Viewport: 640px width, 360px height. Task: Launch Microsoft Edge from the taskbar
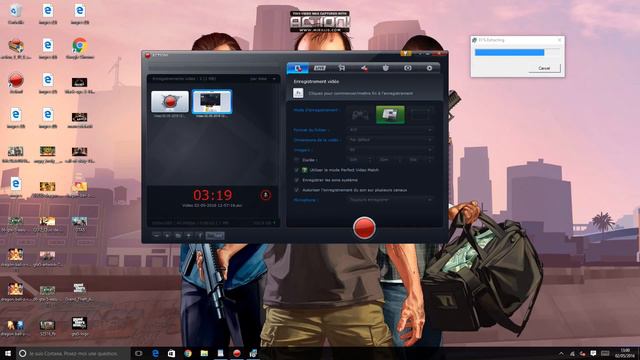tap(155, 353)
